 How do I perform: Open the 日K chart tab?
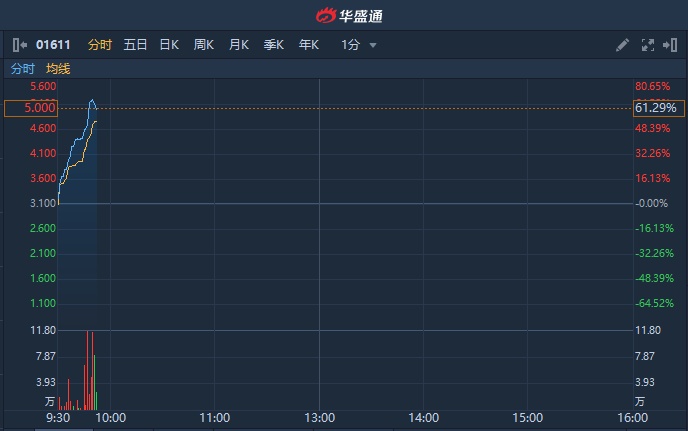coord(169,45)
